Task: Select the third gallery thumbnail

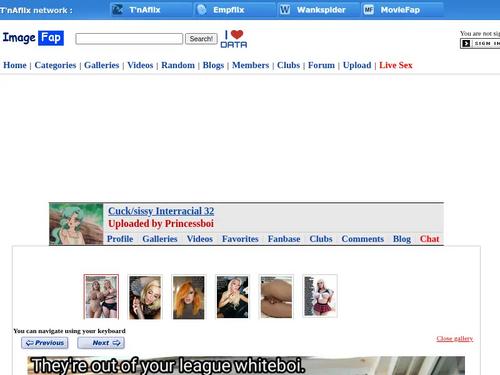Action: (189, 297)
